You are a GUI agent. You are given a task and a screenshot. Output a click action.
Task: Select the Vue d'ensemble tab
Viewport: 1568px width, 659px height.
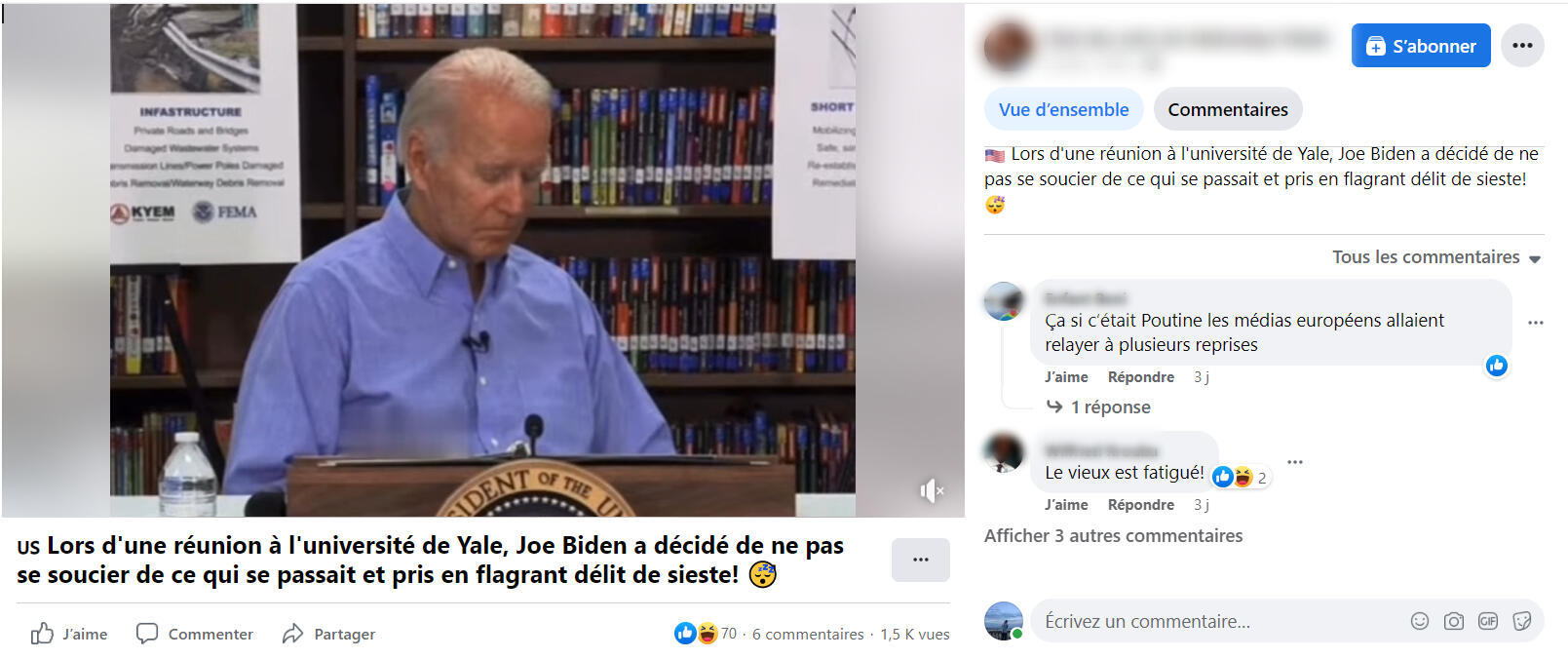[1063, 109]
